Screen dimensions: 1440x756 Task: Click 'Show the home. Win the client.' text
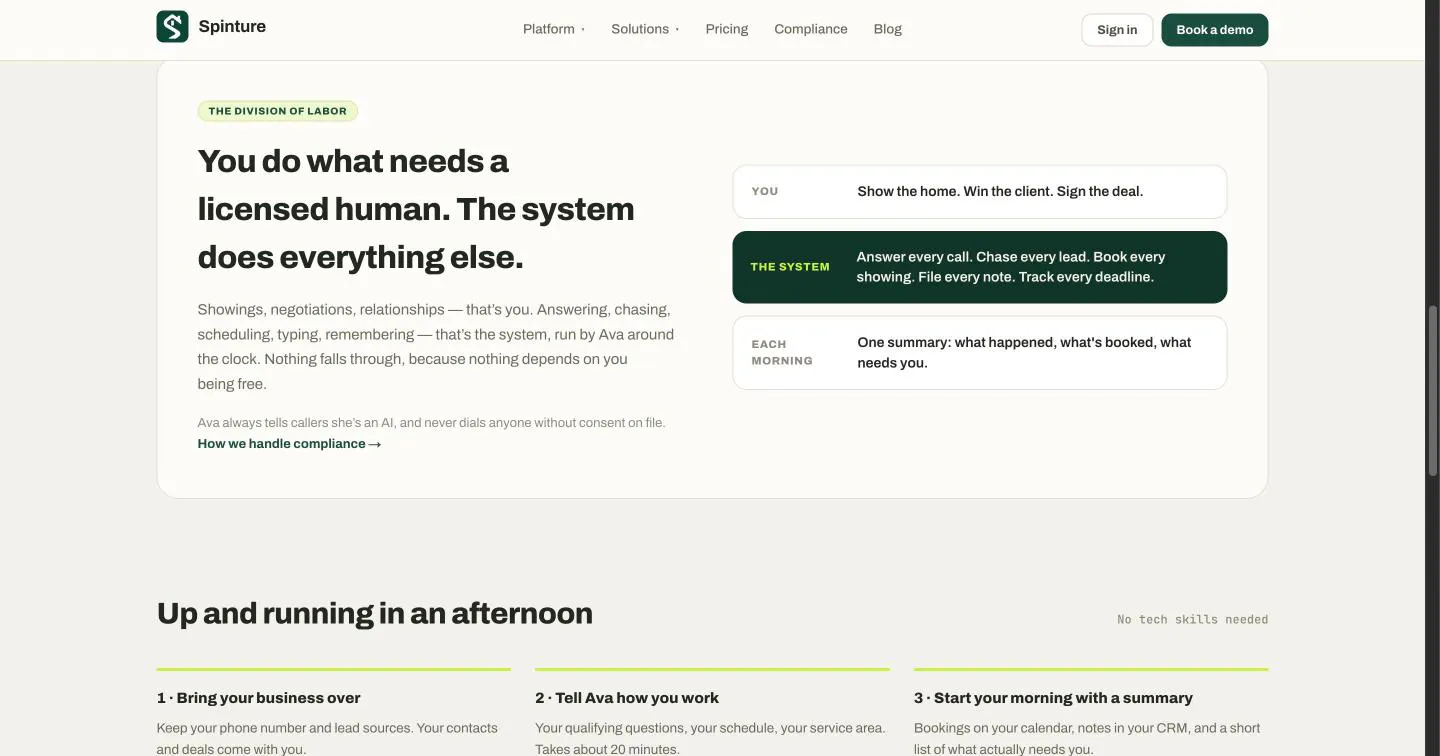click(1000, 192)
